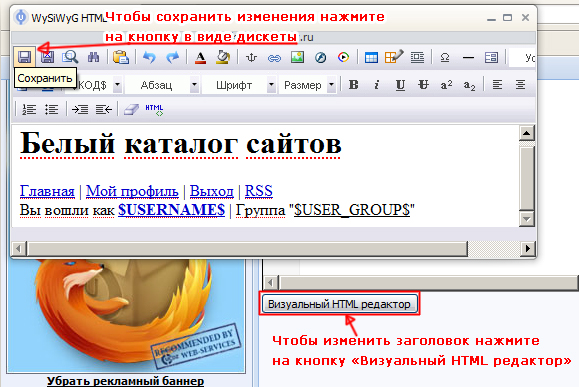Viewport: 579px width, 387px height.
Task: Click the Убрать рекламный баннер link
Action: 126,381
